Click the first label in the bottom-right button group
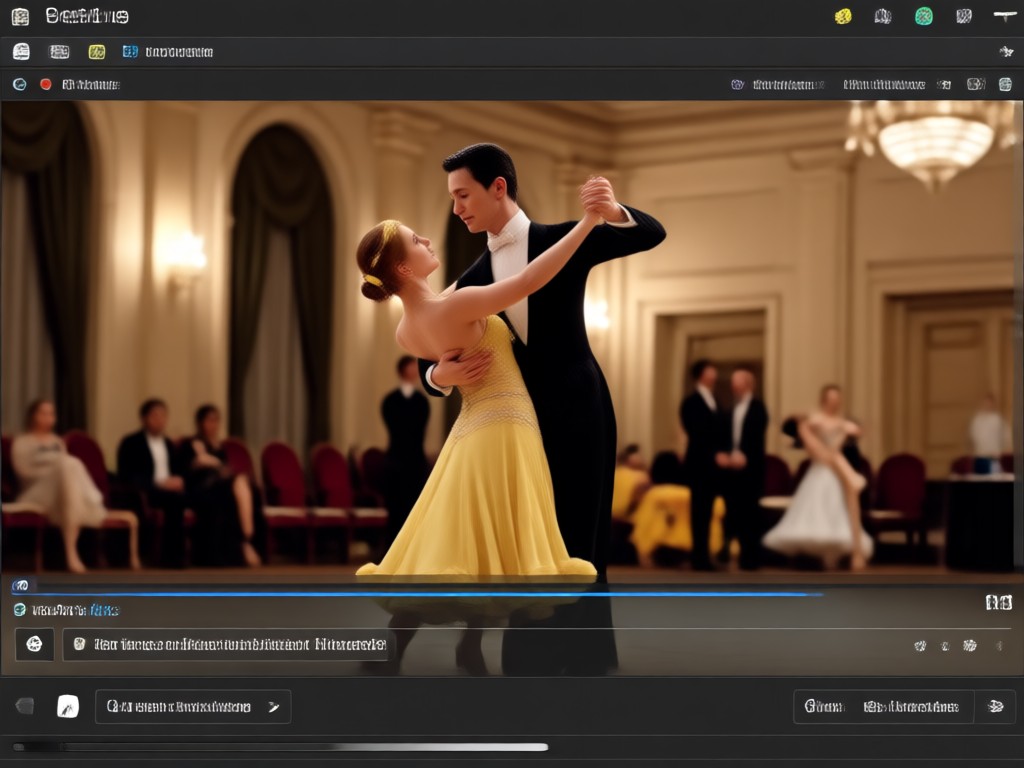Image resolution: width=1024 pixels, height=768 pixels. click(824, 706)
